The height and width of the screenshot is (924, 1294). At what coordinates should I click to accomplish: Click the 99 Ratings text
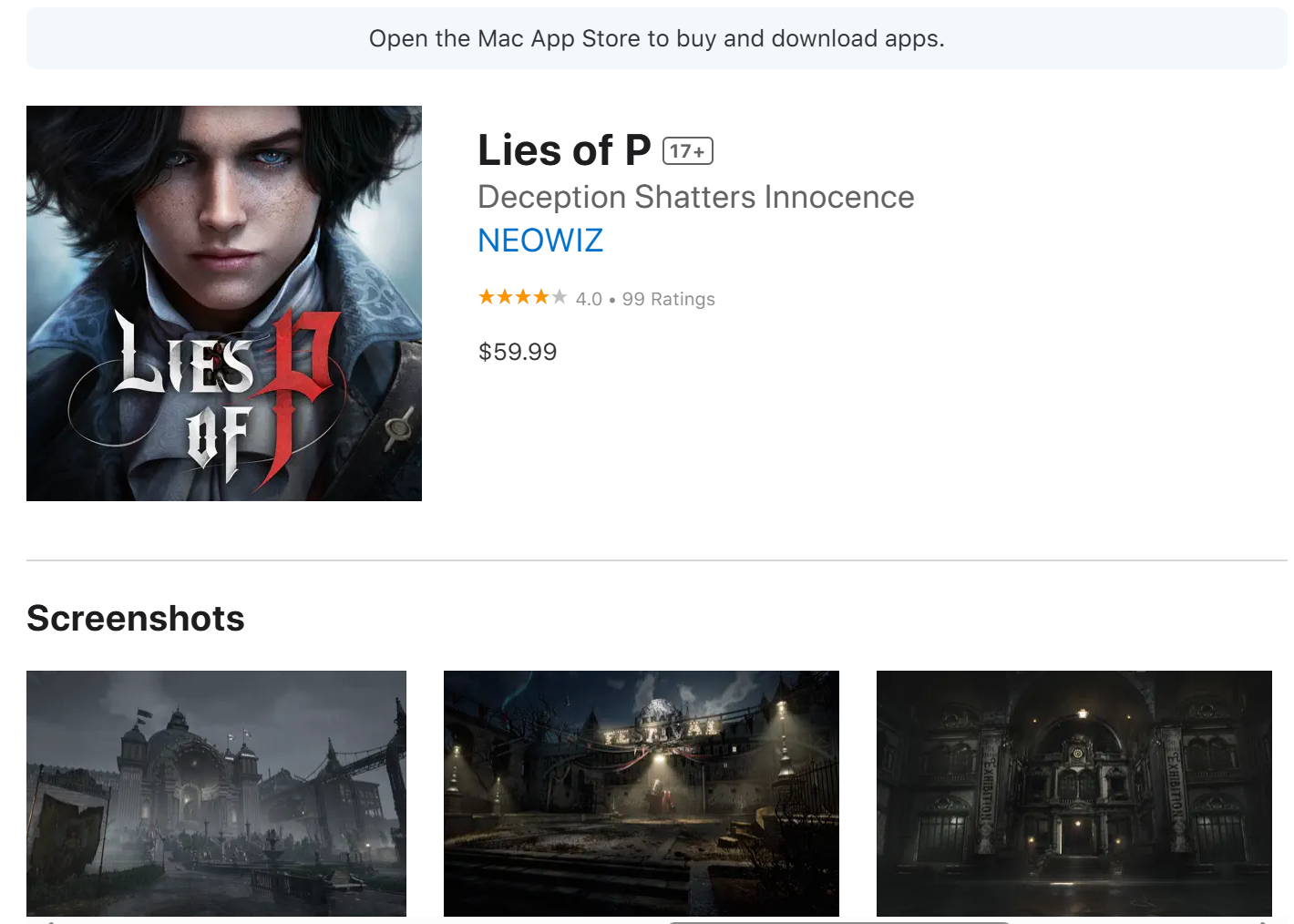tap(669, 299)
